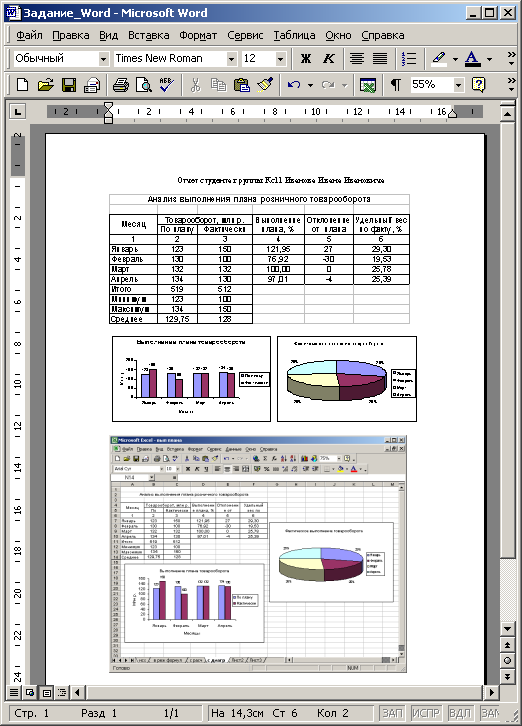Show more standard toolbar buttons chevron

(x=511, y=84)
